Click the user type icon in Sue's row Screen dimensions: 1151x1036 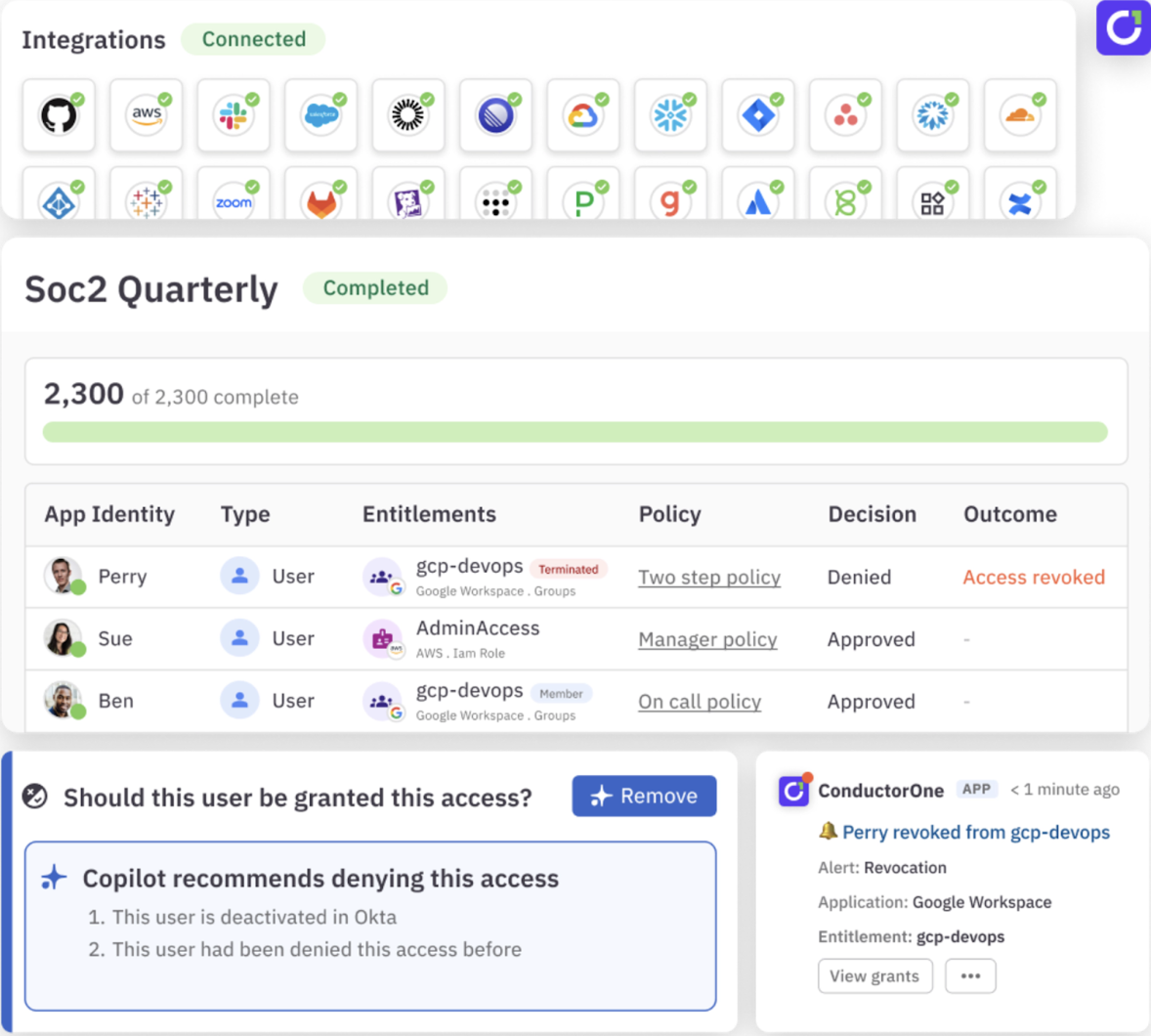coord(239,638)
